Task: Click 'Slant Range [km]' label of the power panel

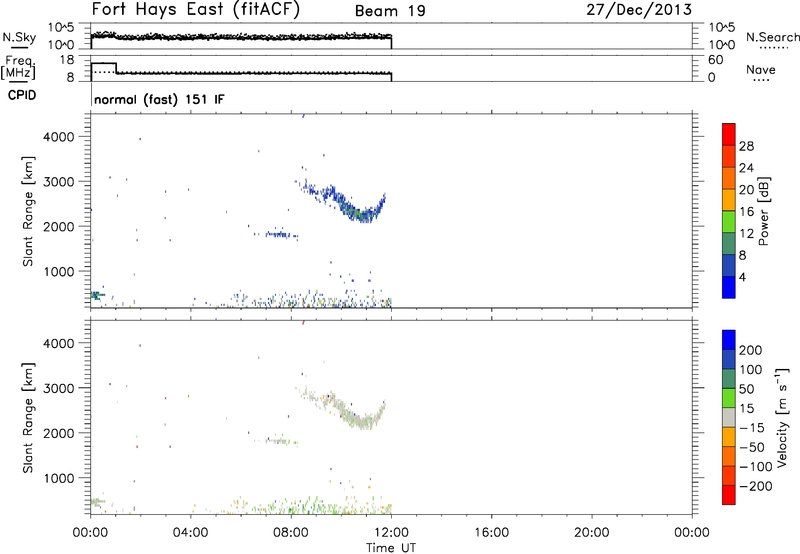Action: tap(28, 211)
